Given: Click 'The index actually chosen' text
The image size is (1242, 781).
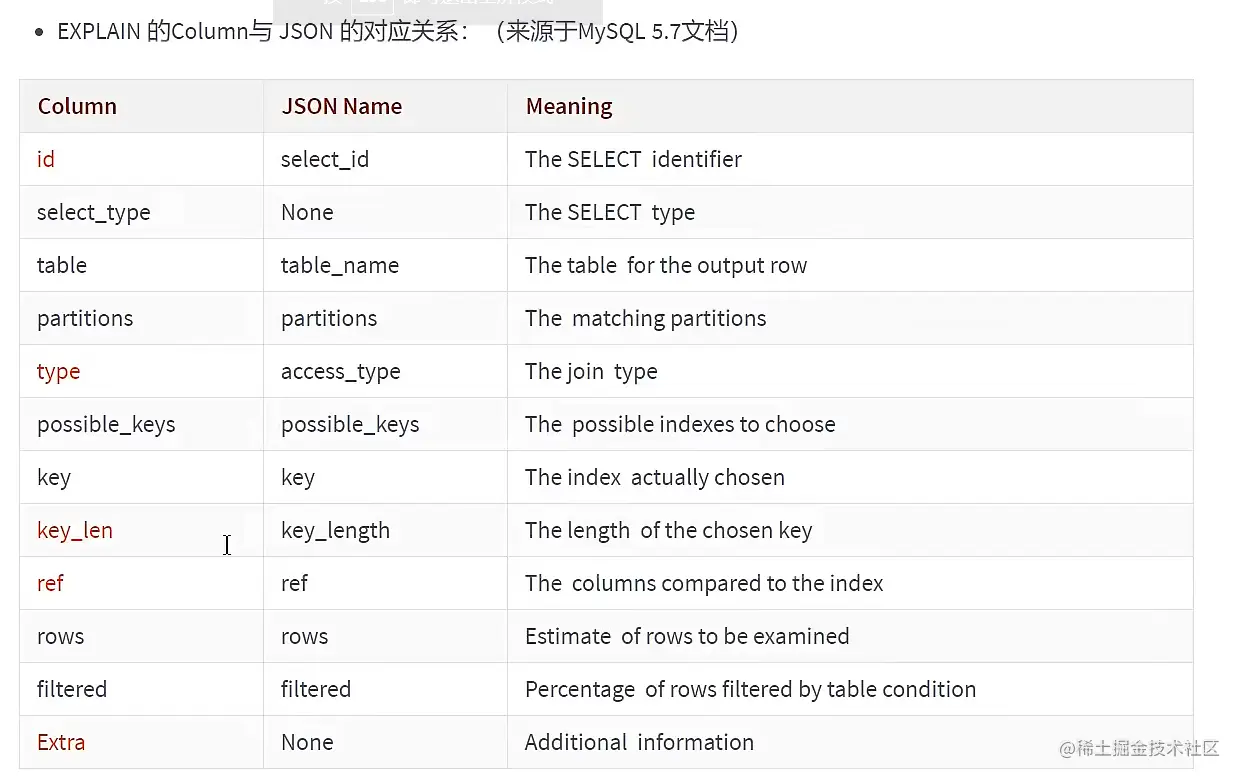Looking at the screenshot, I should [654, 477].
